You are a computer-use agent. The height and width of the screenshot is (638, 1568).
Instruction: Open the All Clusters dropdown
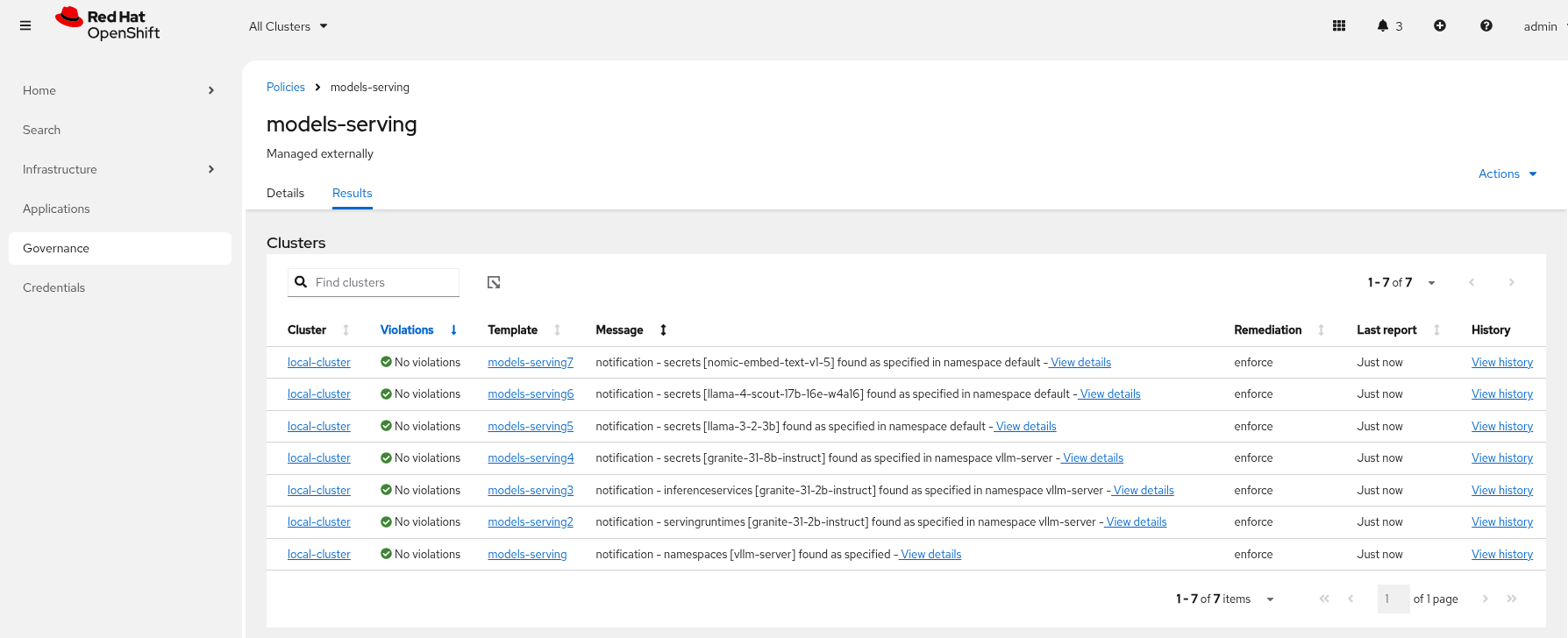[x=288, y=26]
